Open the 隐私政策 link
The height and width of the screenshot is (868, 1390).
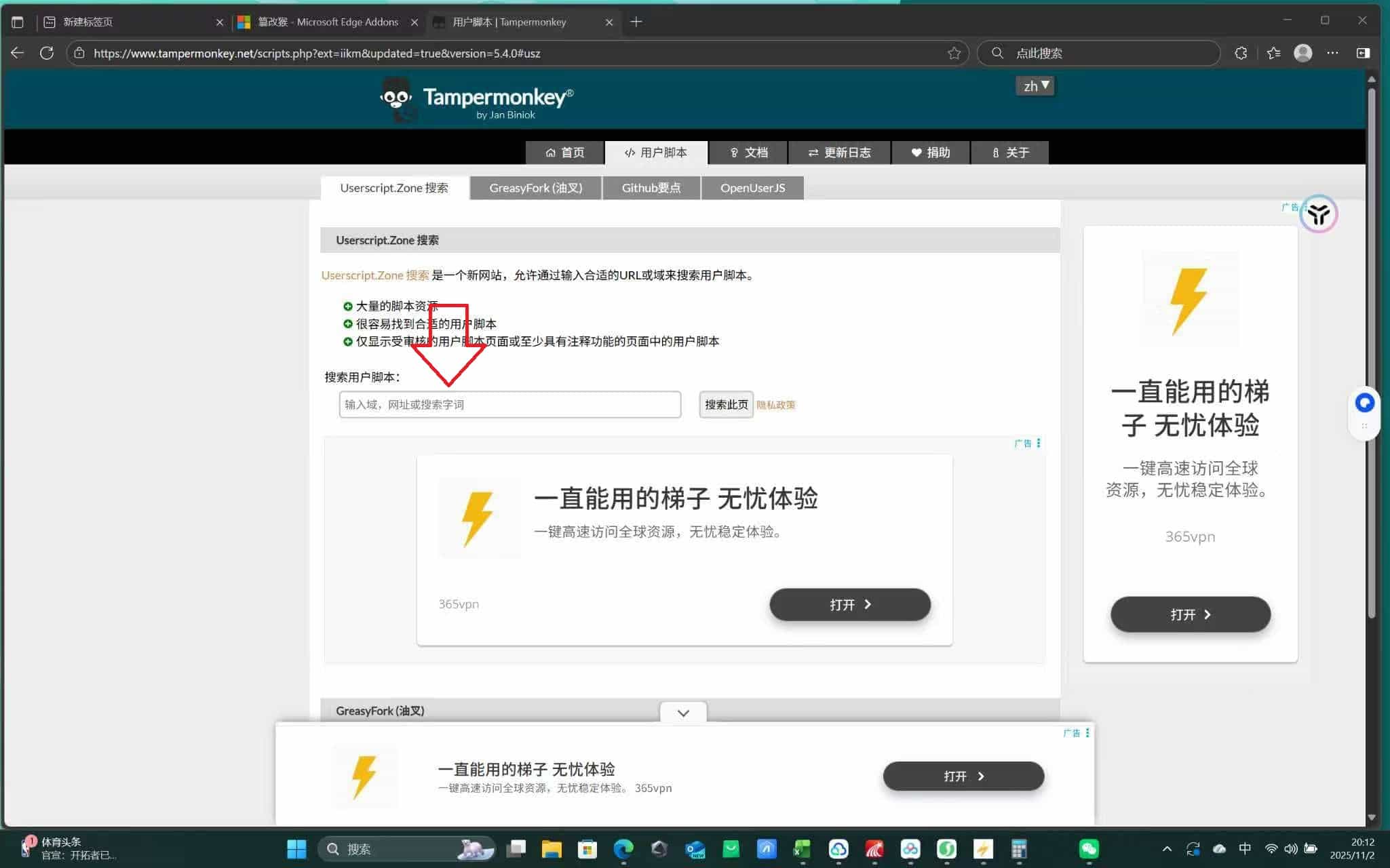pos(775,405)
